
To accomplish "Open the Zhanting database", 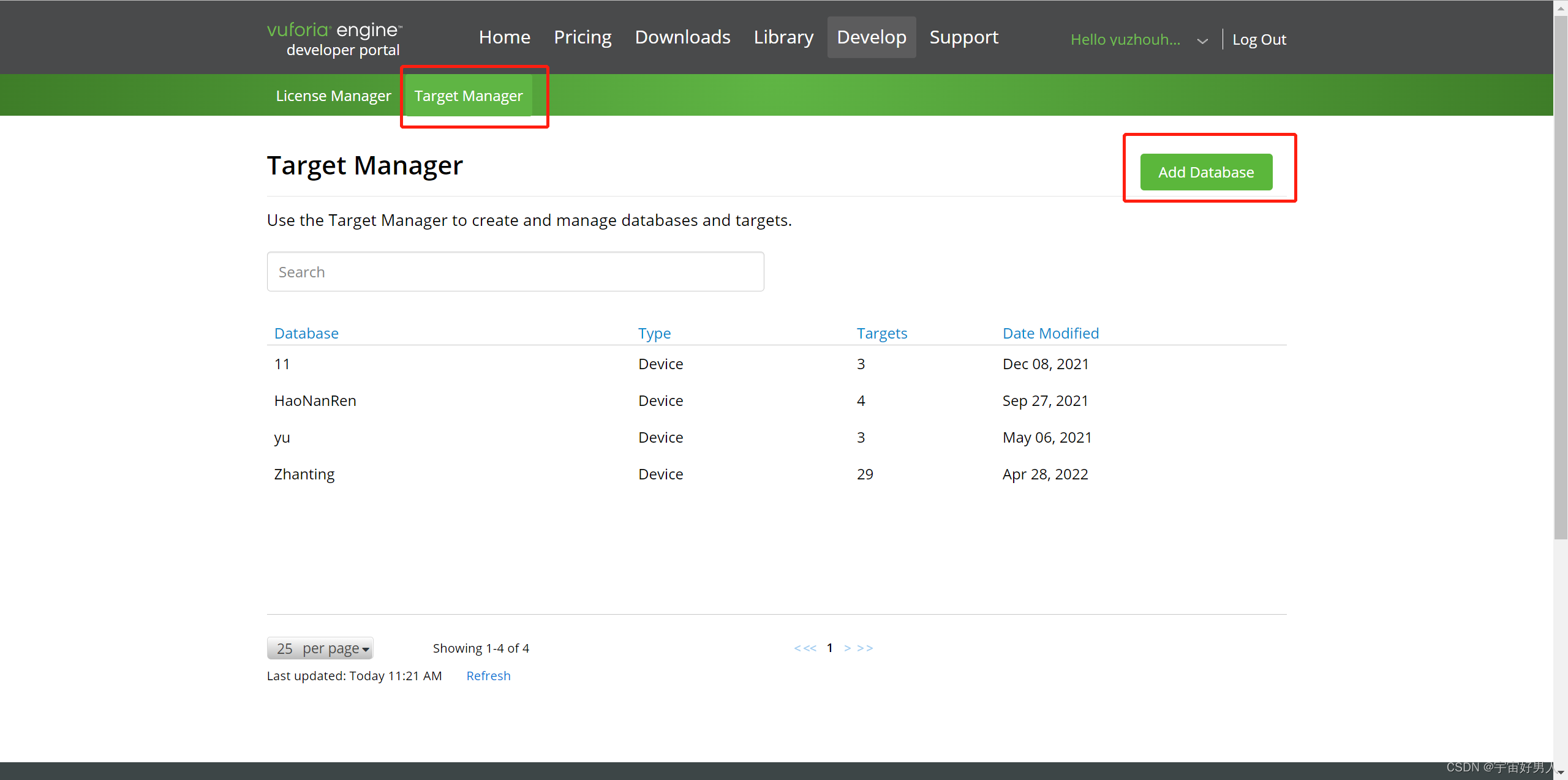I will pyautogui.click(x=303, y=473).
